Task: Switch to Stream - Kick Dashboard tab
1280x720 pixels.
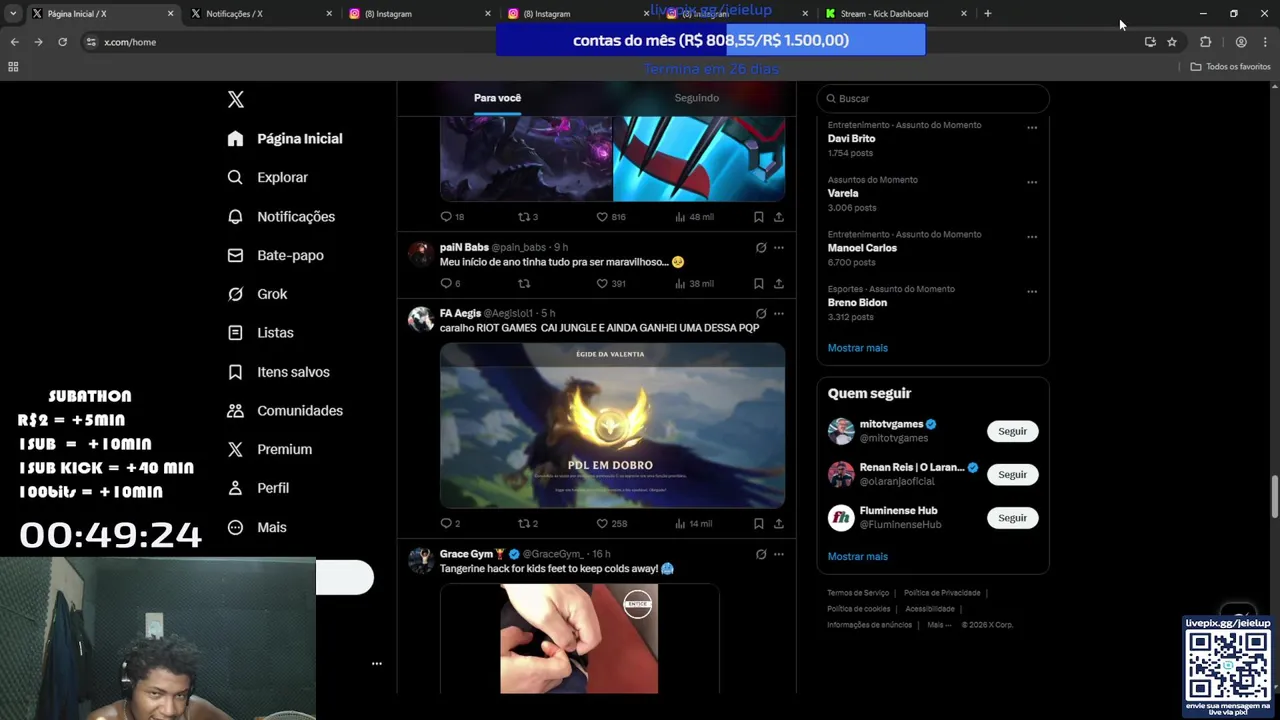Action: point(895,14)
